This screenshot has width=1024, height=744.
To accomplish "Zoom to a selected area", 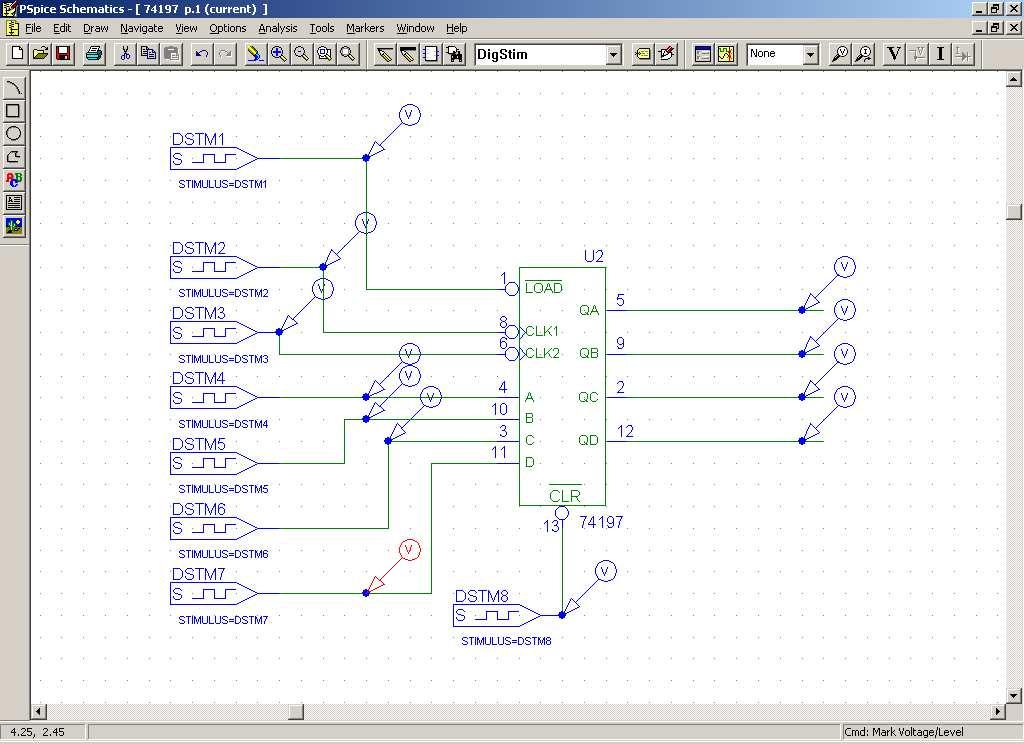I will [325, 54].
